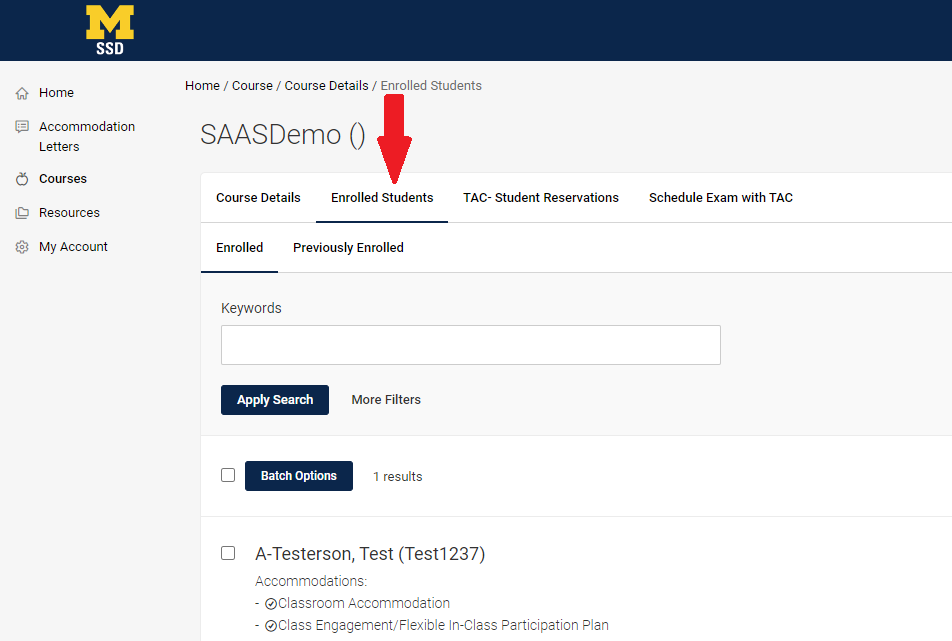Go to Home via the breadcrumb
The width and height of the screenshot is (952, 641).
(202, 85)
